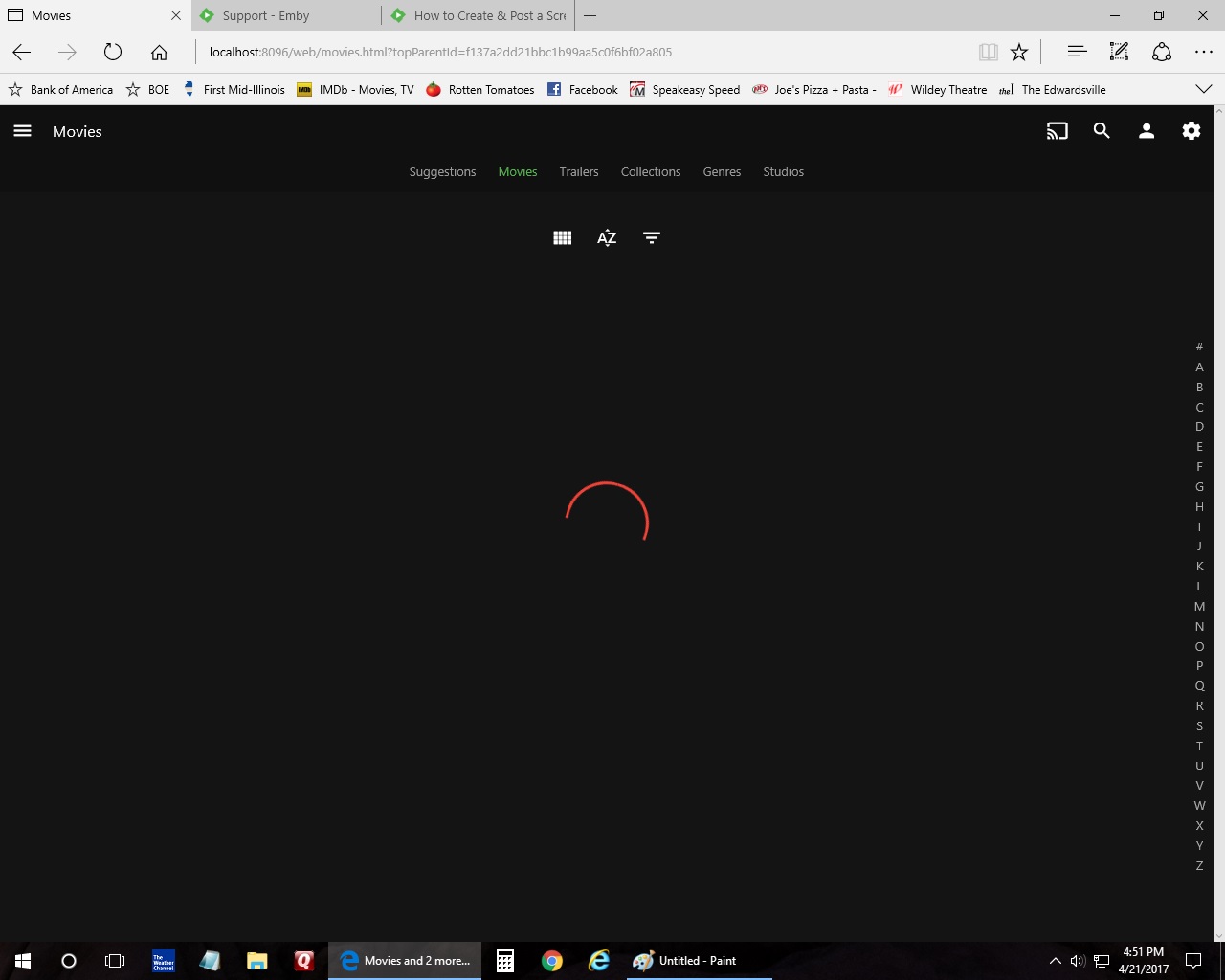Open Joe's Pizza + Pasta bookmark
Image resolution: width=1225 pixels, height=980 pixels.
tap(814, 90)
